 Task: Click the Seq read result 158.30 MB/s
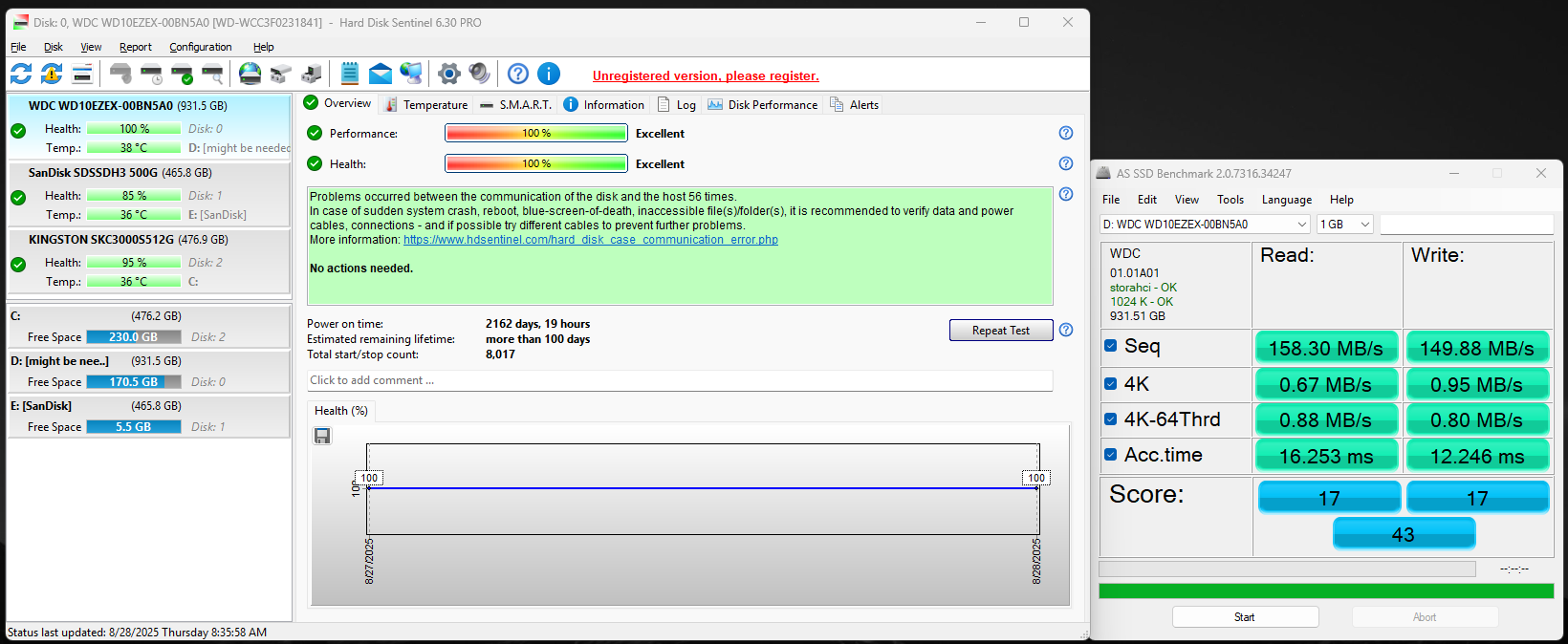click(x=1326, y=348)
